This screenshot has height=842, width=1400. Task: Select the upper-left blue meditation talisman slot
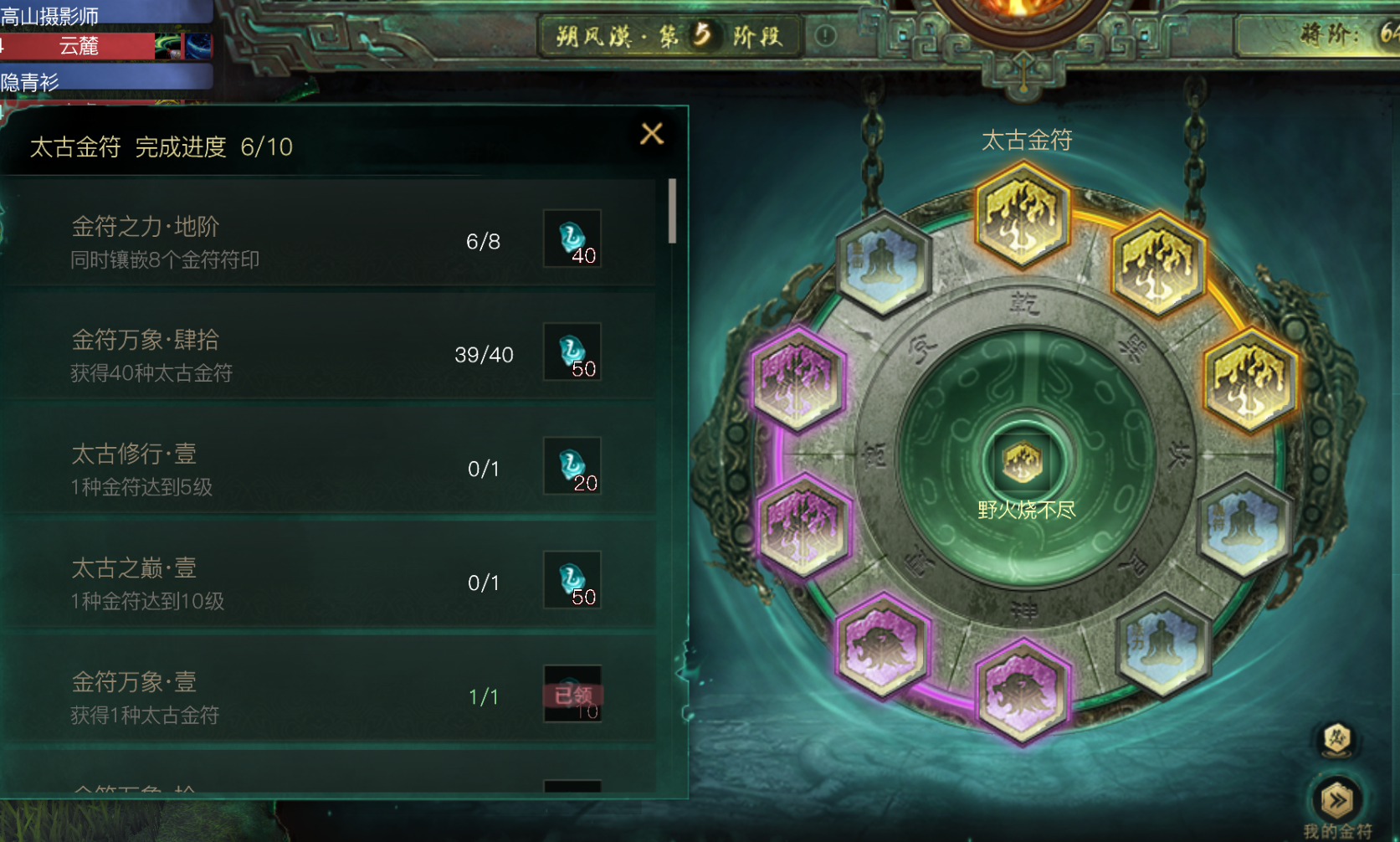point(883,264)
